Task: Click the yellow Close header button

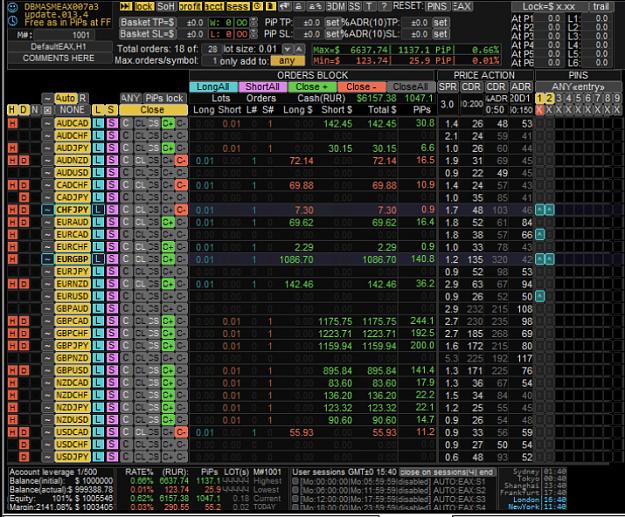Action: tap(152, 110)
